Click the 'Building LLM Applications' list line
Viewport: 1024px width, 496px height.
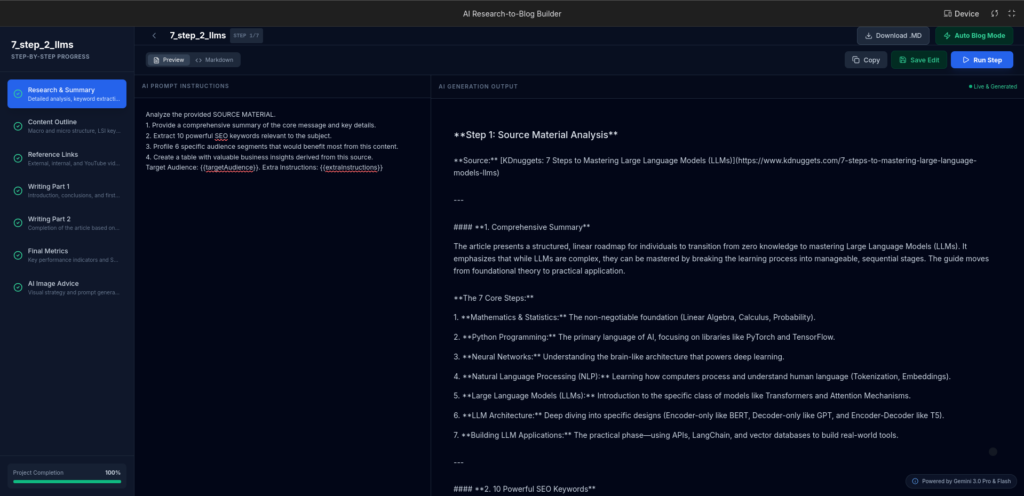point(676,435)
